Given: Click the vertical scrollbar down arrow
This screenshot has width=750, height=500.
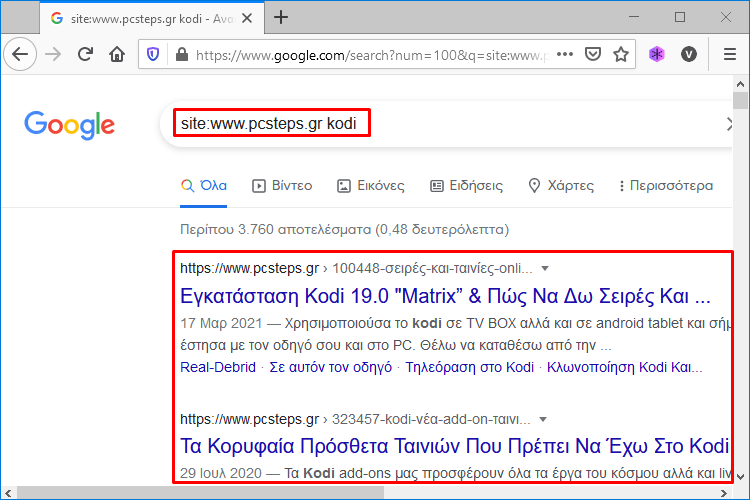Looking at the screenshot, I should tap(740, 477).
